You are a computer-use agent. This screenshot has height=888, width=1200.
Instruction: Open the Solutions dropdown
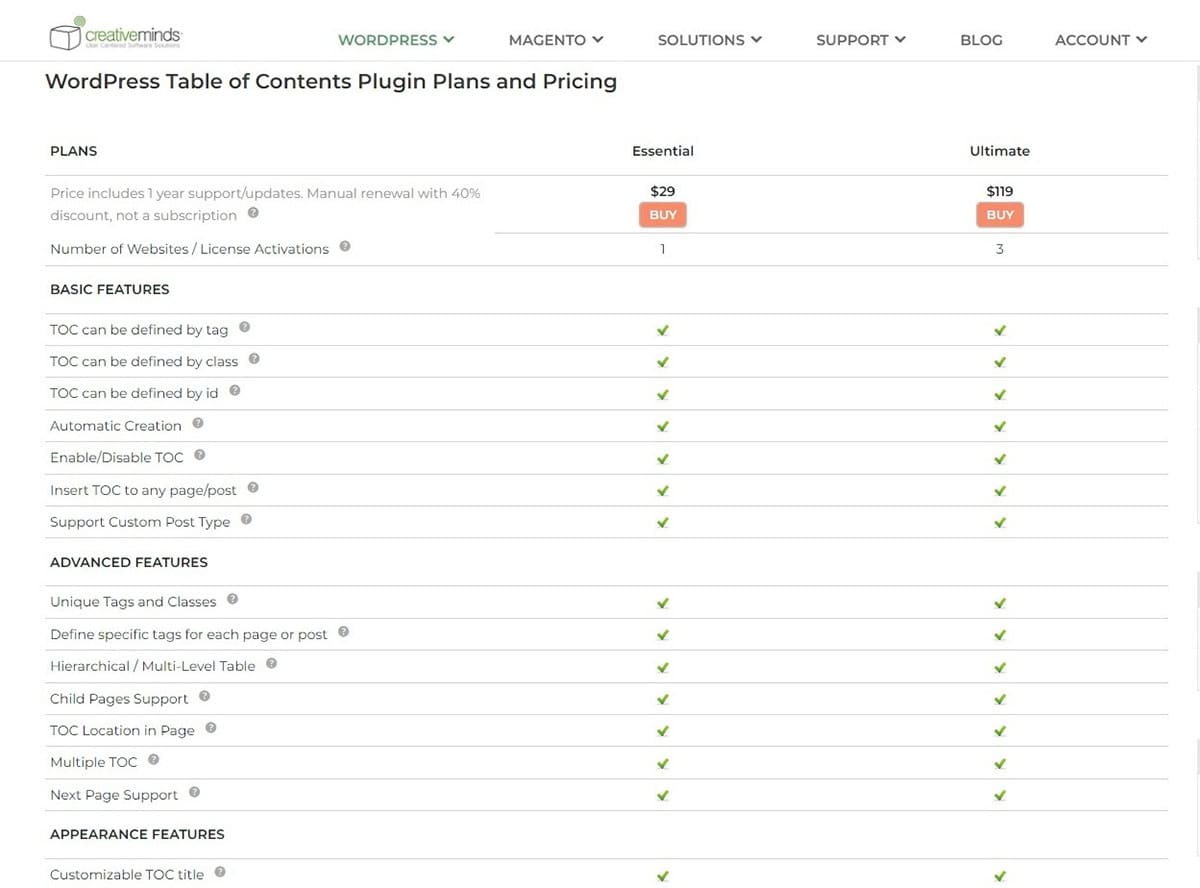pos(710,40)
